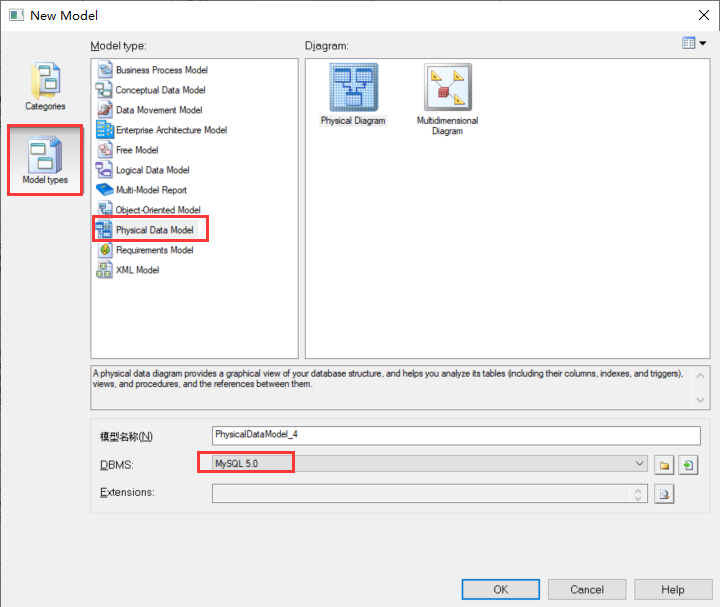Click the Logical Data Model icon
The image size is (720, 607).
[x=104, y=169]
